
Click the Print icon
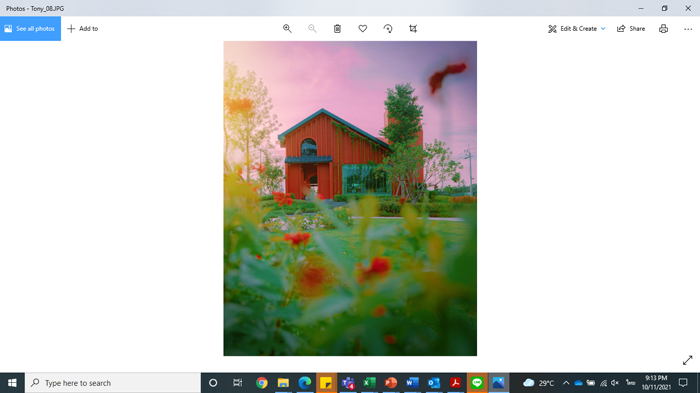tap(663, 29)
